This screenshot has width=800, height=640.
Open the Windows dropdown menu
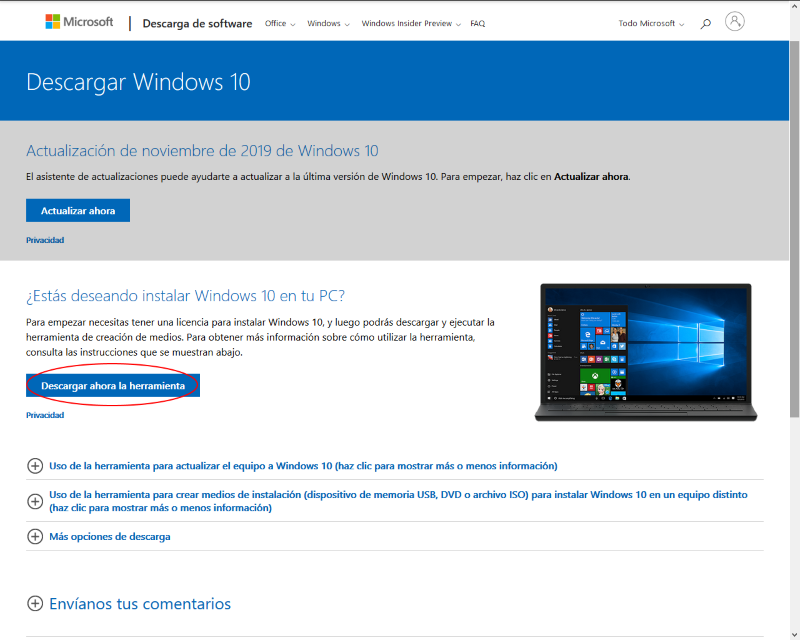(x=326, y=22)
